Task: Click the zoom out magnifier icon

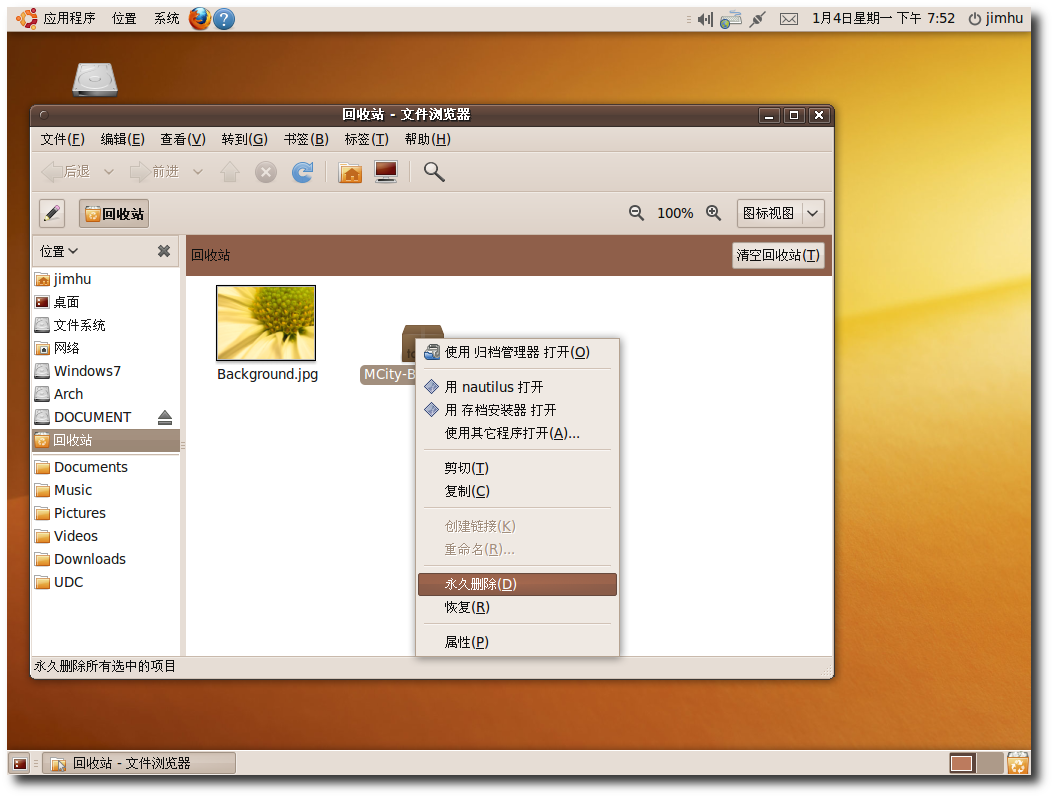Action: click(636, 213)
